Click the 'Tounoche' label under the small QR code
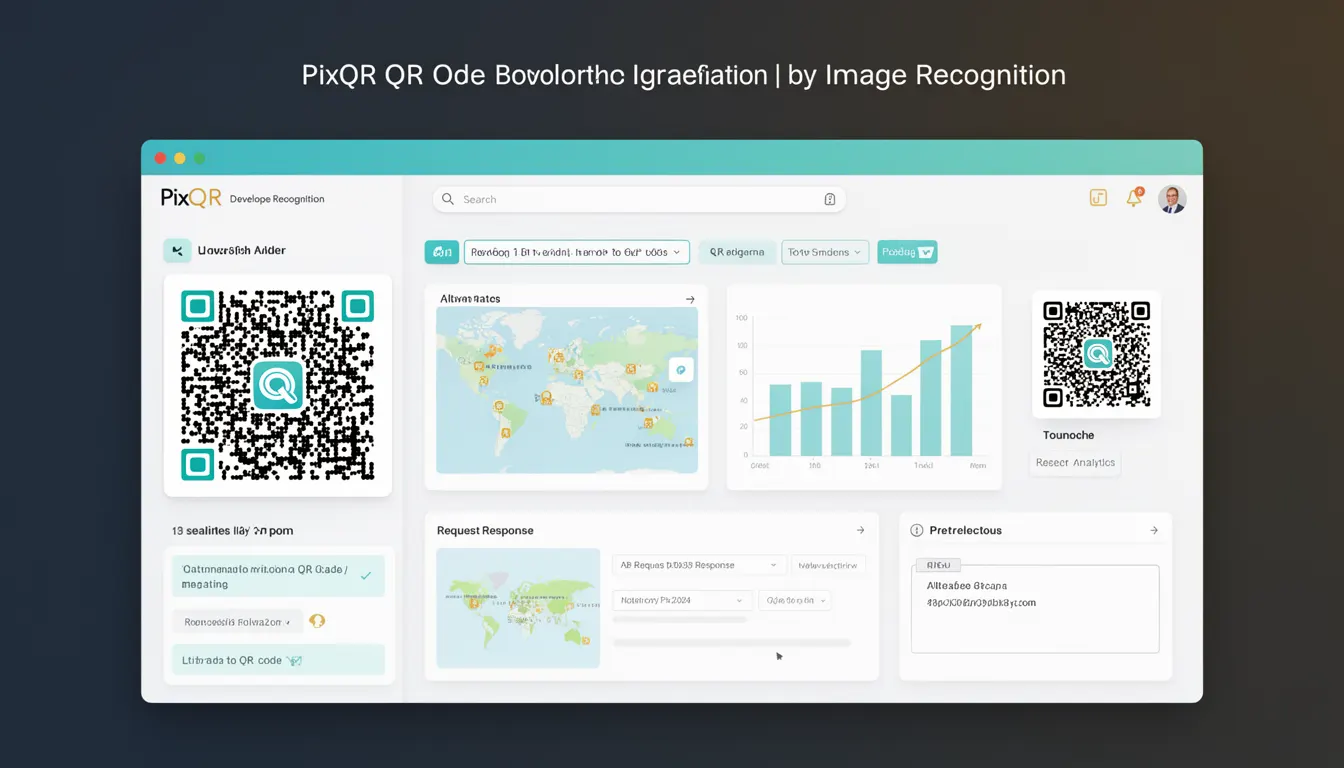This screenshot has width=1344, height=768. [x=1069, y=435]
